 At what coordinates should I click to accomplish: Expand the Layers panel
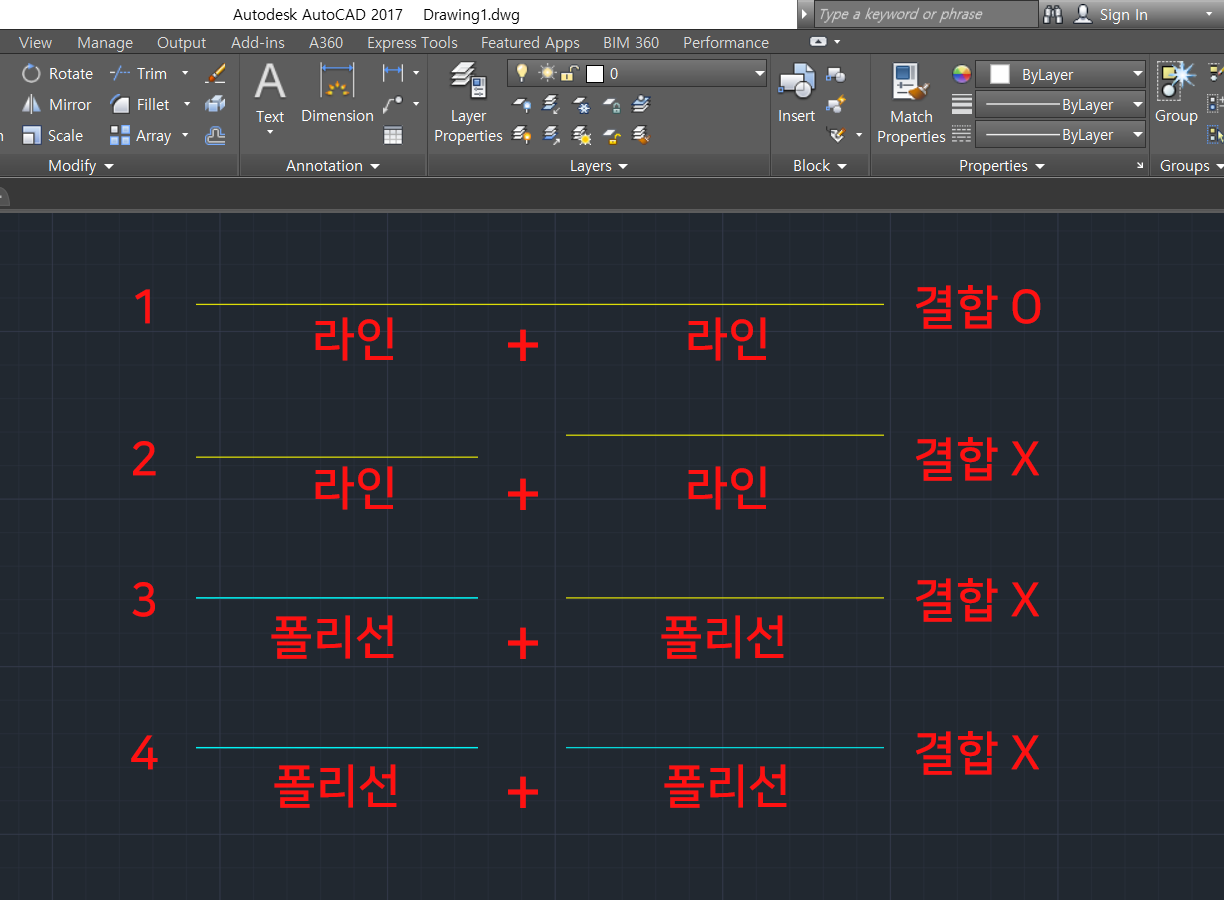(599, 166)
